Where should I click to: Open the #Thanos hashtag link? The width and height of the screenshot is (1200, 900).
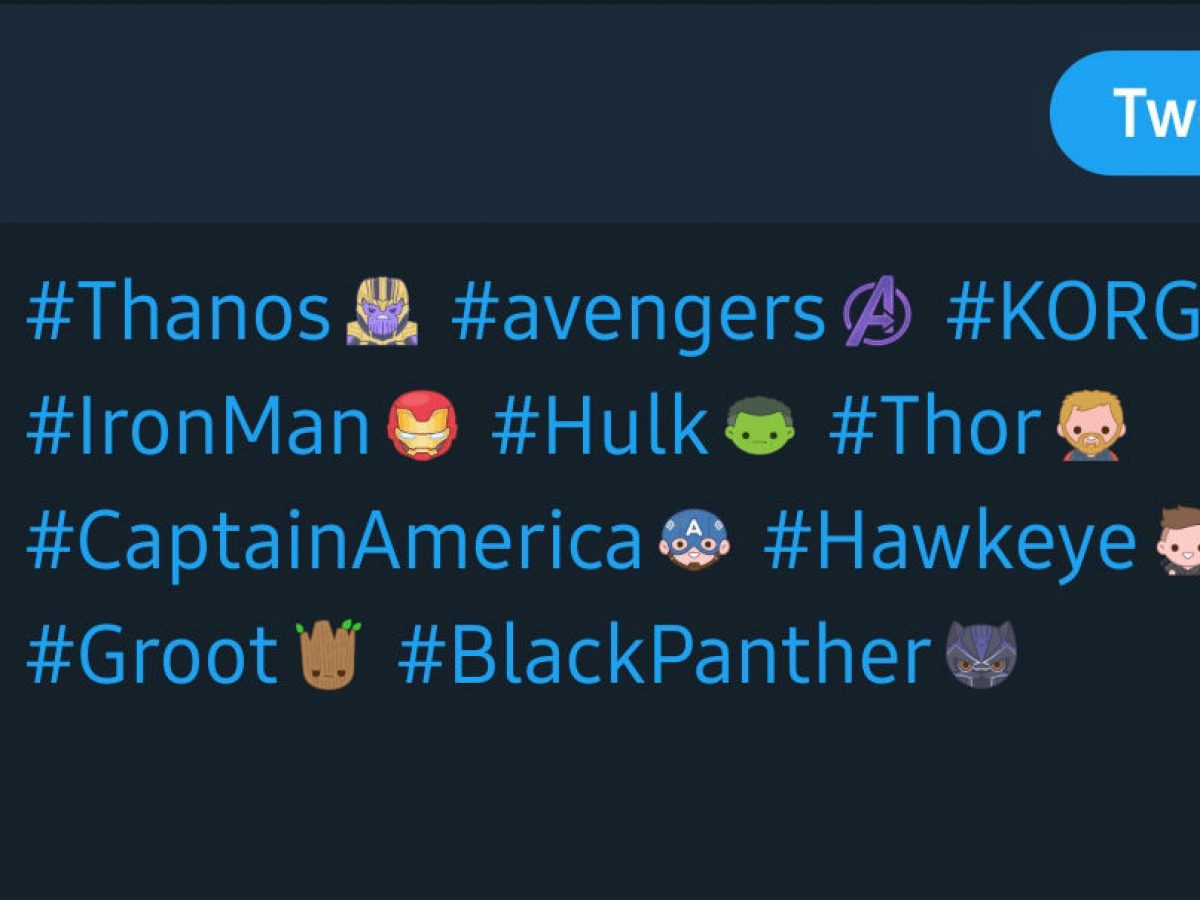click(178, 314)
